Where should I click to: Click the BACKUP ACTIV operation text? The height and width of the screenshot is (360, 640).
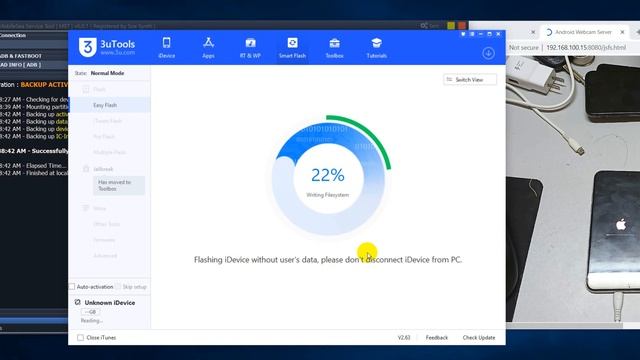tap(44, 84)
